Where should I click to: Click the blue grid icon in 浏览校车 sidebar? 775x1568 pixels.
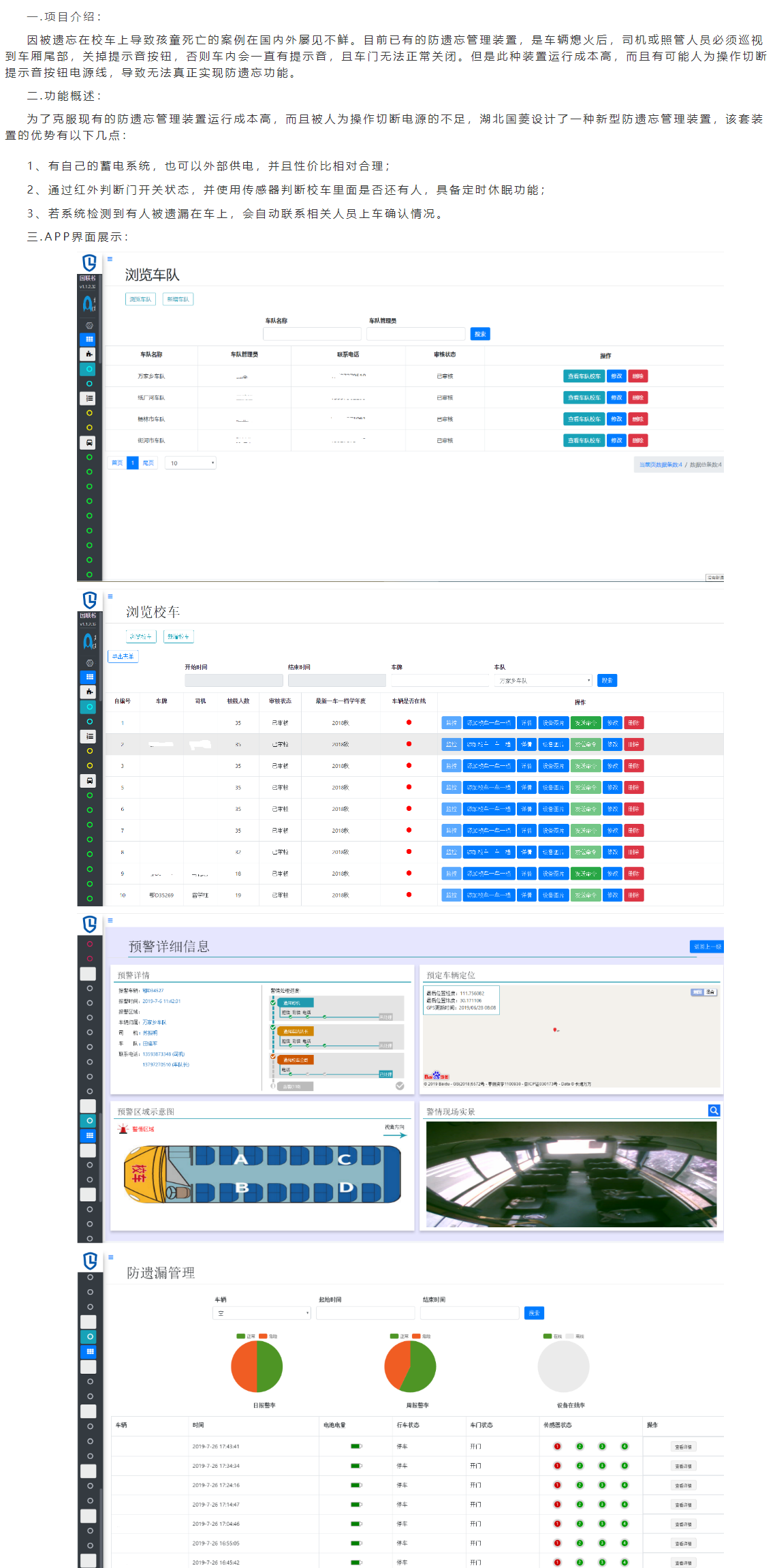coord(89,677)
